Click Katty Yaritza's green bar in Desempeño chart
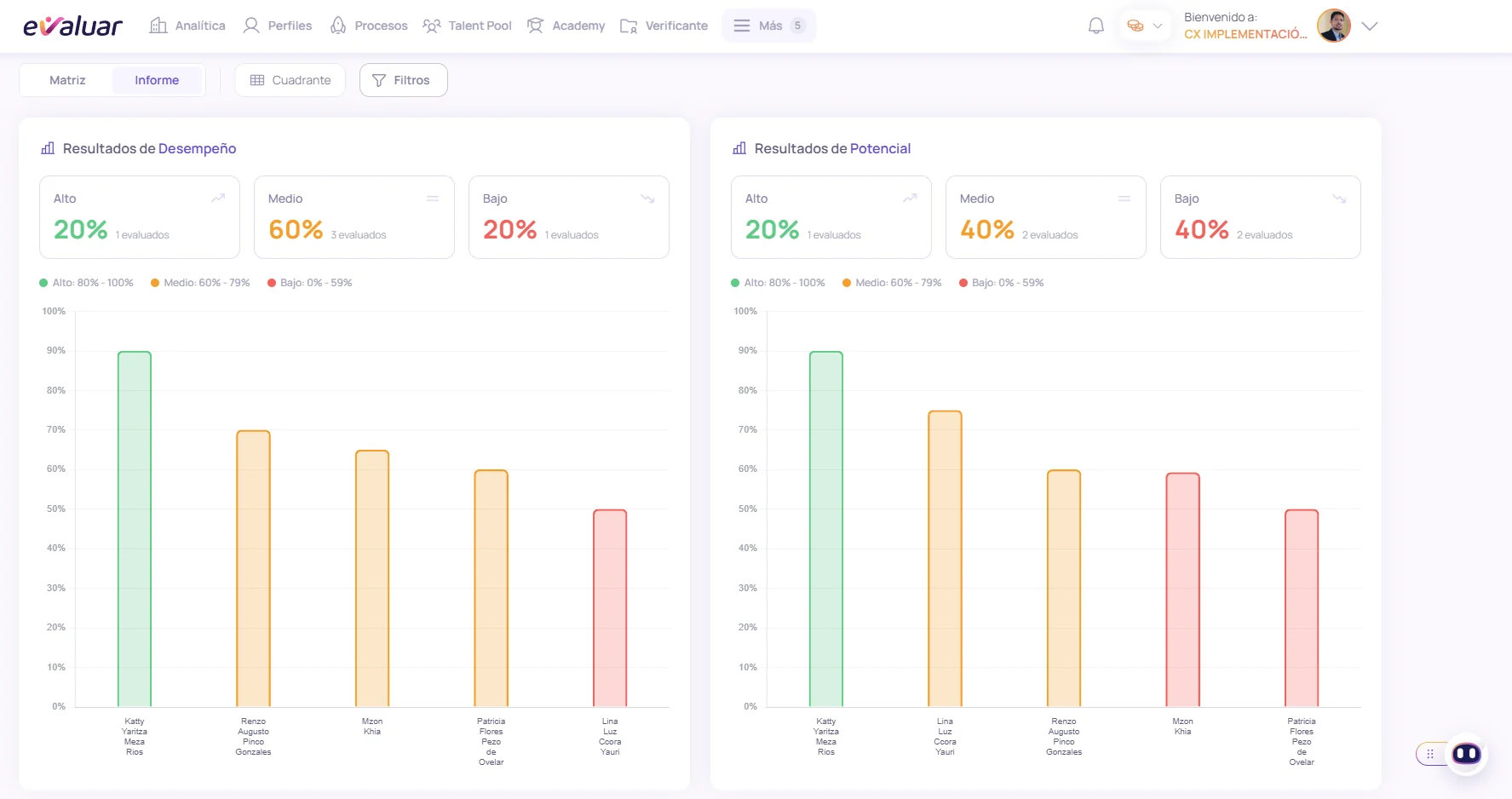Viewport: 1512px width, 799px height. coord(135,529)
